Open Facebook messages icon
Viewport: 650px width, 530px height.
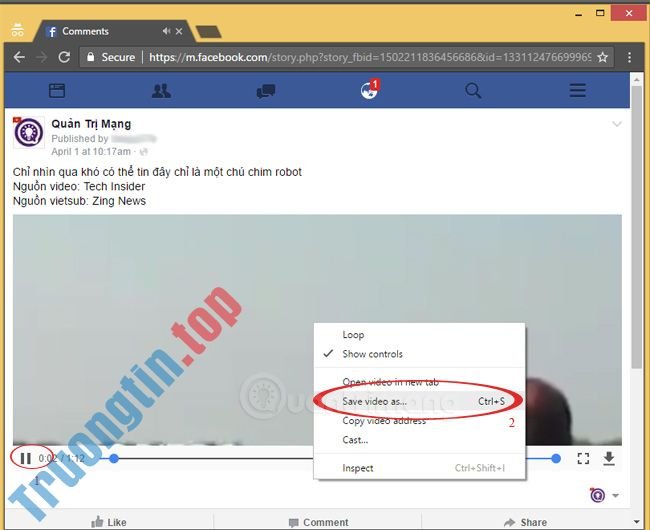pyautogui.click(x=266, y=90)
